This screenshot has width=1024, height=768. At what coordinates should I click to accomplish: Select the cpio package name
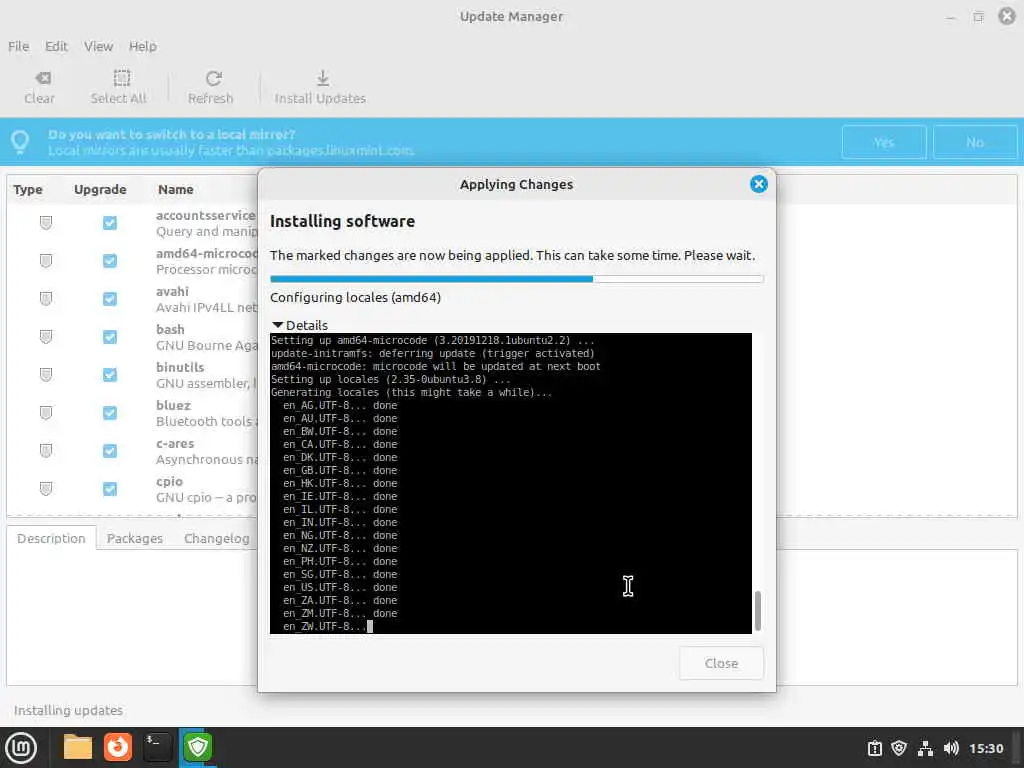click(169, 481)
